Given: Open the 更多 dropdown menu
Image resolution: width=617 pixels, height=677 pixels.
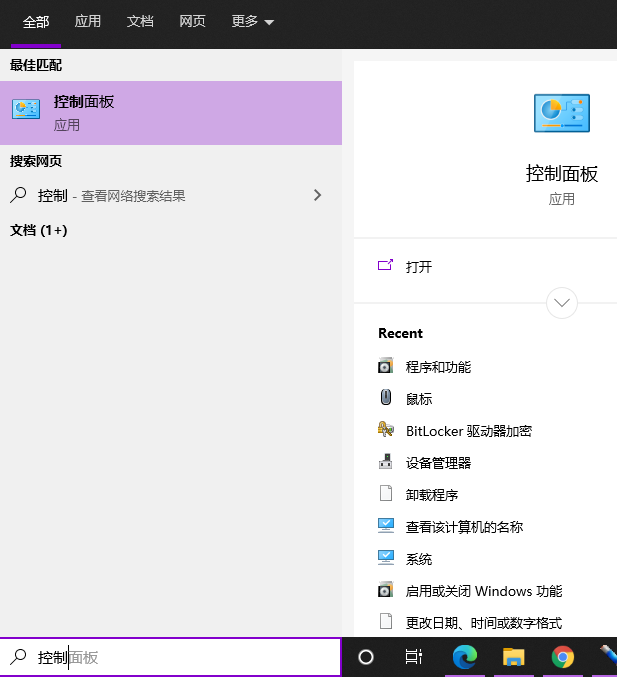Looking at the screenshot, I should [x=253, y=21].
